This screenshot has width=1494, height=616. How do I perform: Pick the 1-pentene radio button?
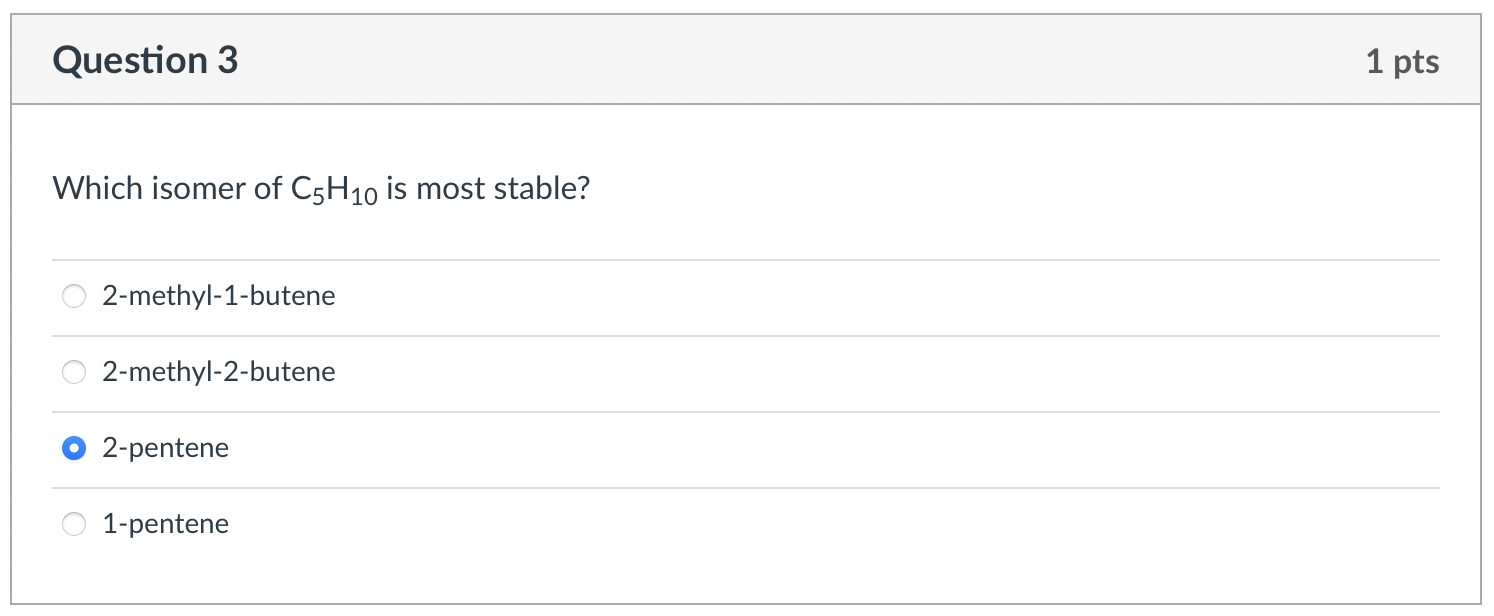point(74,525)
